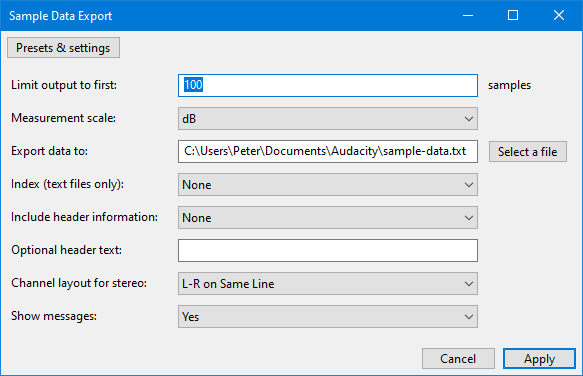Click the 'Limit output to first:' label
The image size is (583, 376).
(x=64, y=85)
